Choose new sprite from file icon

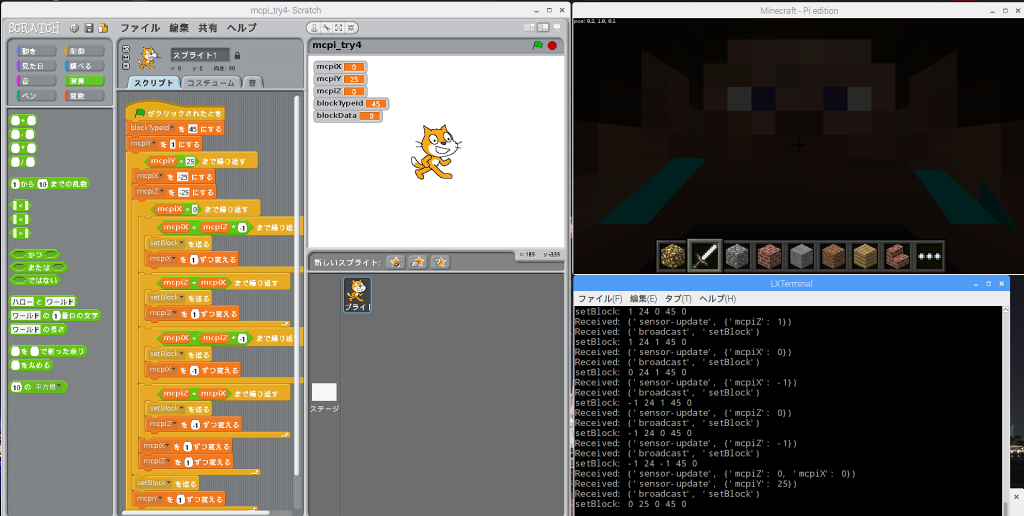click(417, 262)
